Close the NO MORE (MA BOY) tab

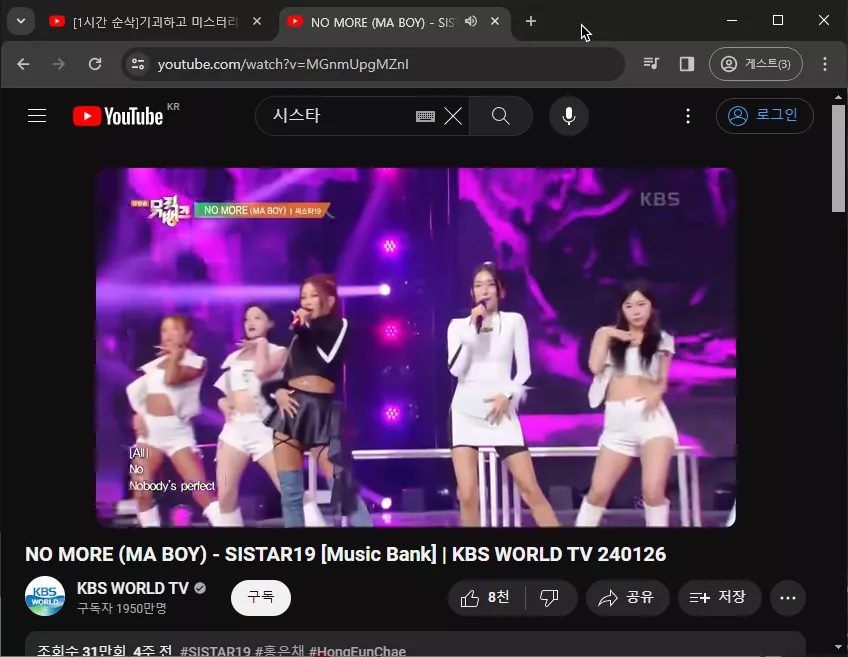(495, 22)
